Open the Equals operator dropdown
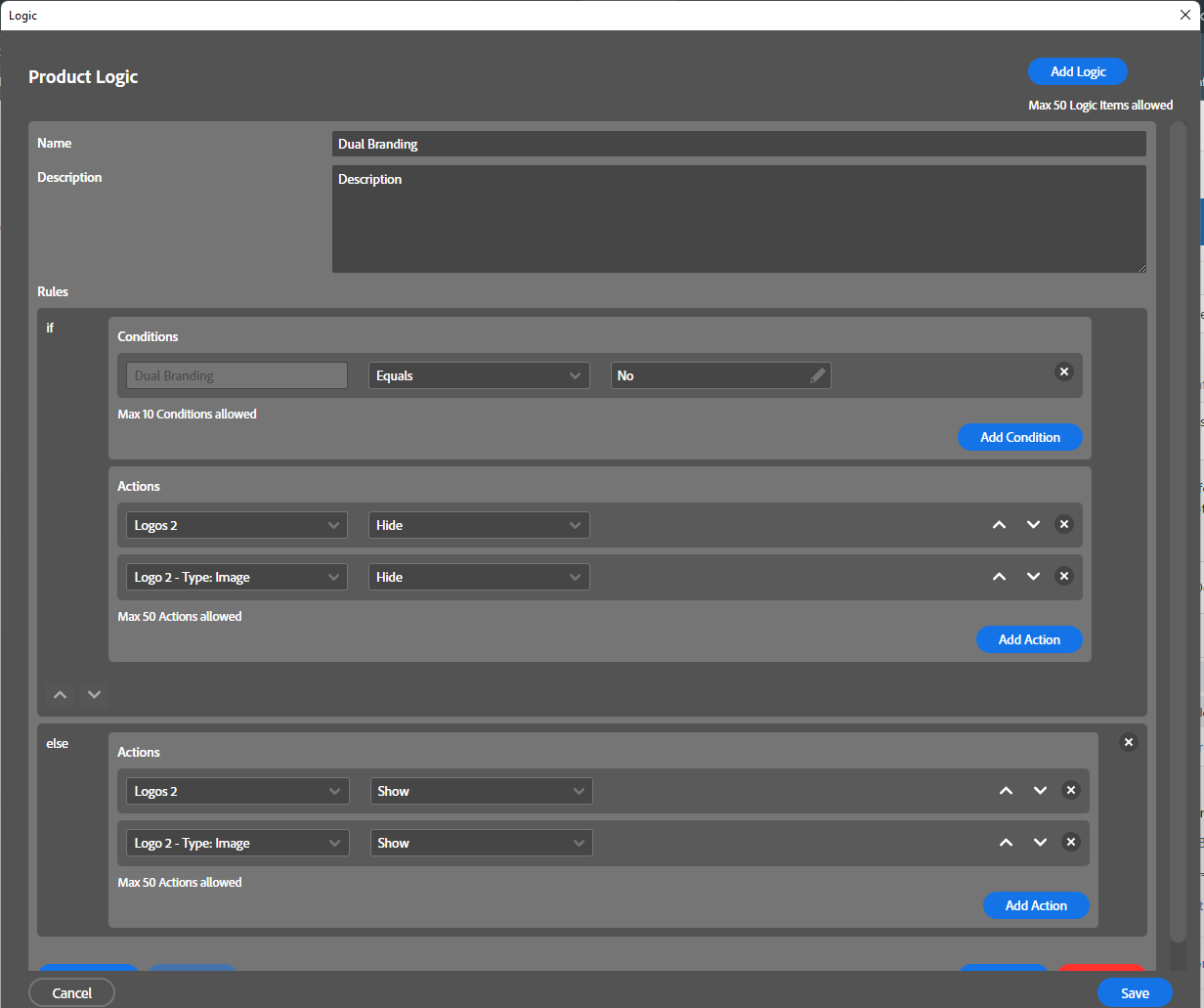The image size is (1204, 1008). (479, 375)
